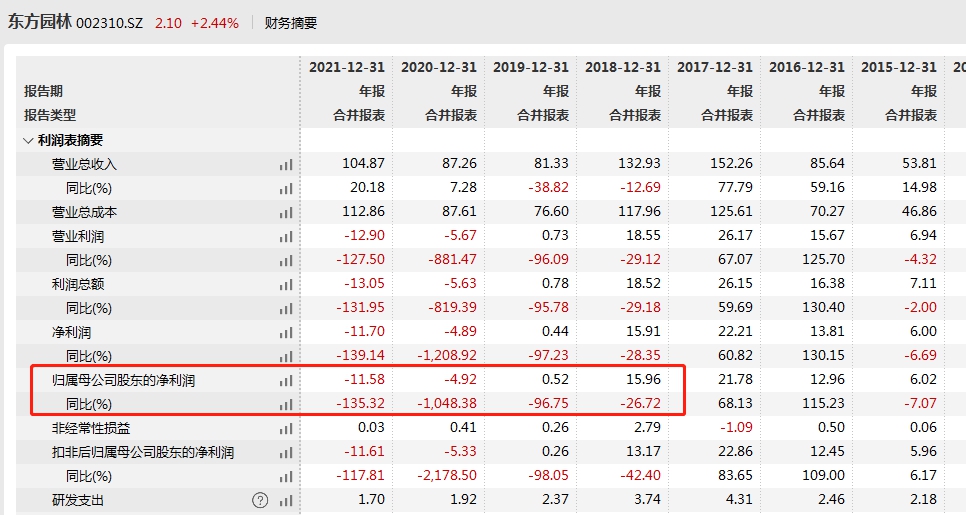Click the 104.87 revenue cell
The height and width of the screenshot is (515, 966).
[363, 163]
